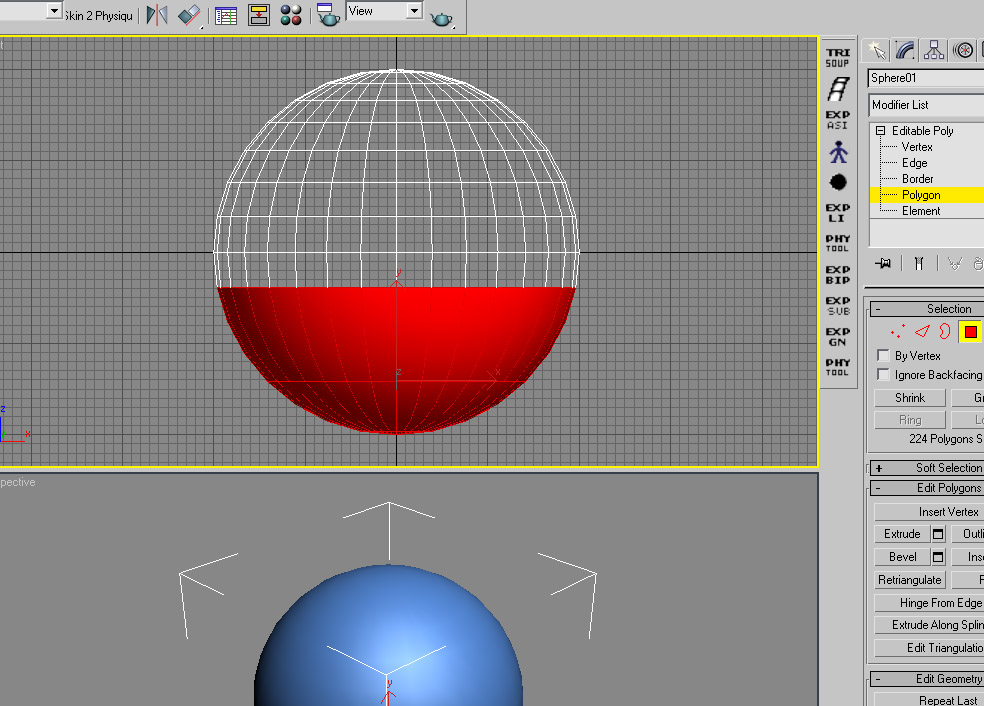The image size is (984, 706).
Task: Open the Schematic View icon
Action: (259, 15)
